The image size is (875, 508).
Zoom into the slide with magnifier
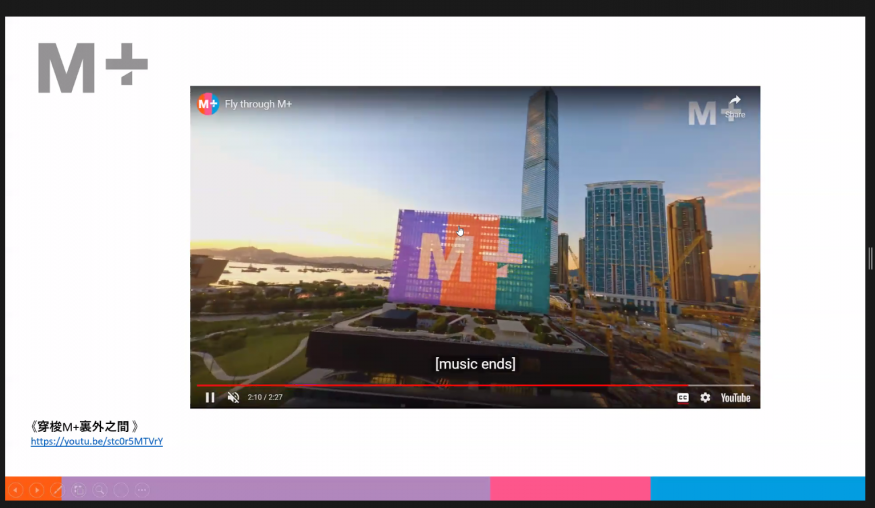[99, 490]
